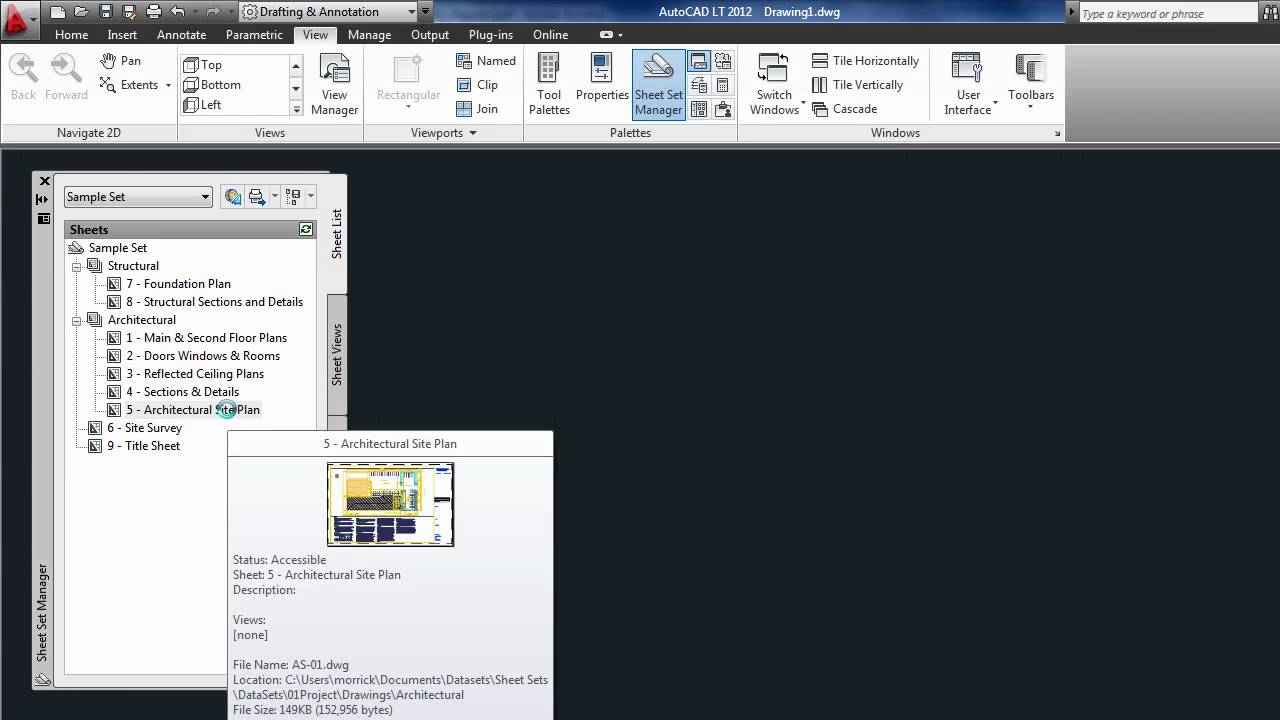The height and width of the screenshot is (720, 1280).
Task: Click the Redo arrow icon
Action: 213,12
